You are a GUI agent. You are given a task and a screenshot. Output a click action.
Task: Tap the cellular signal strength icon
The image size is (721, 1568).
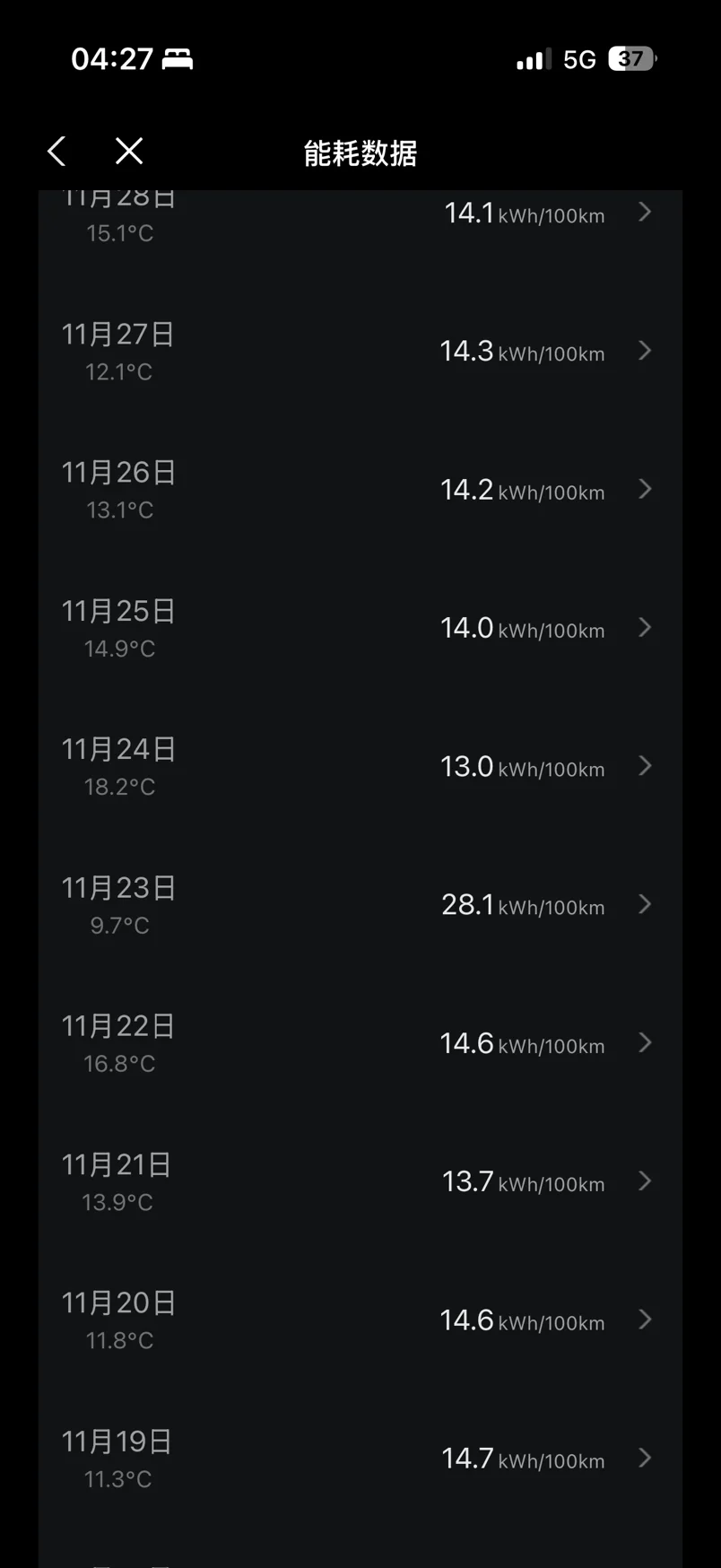[534, 60]
